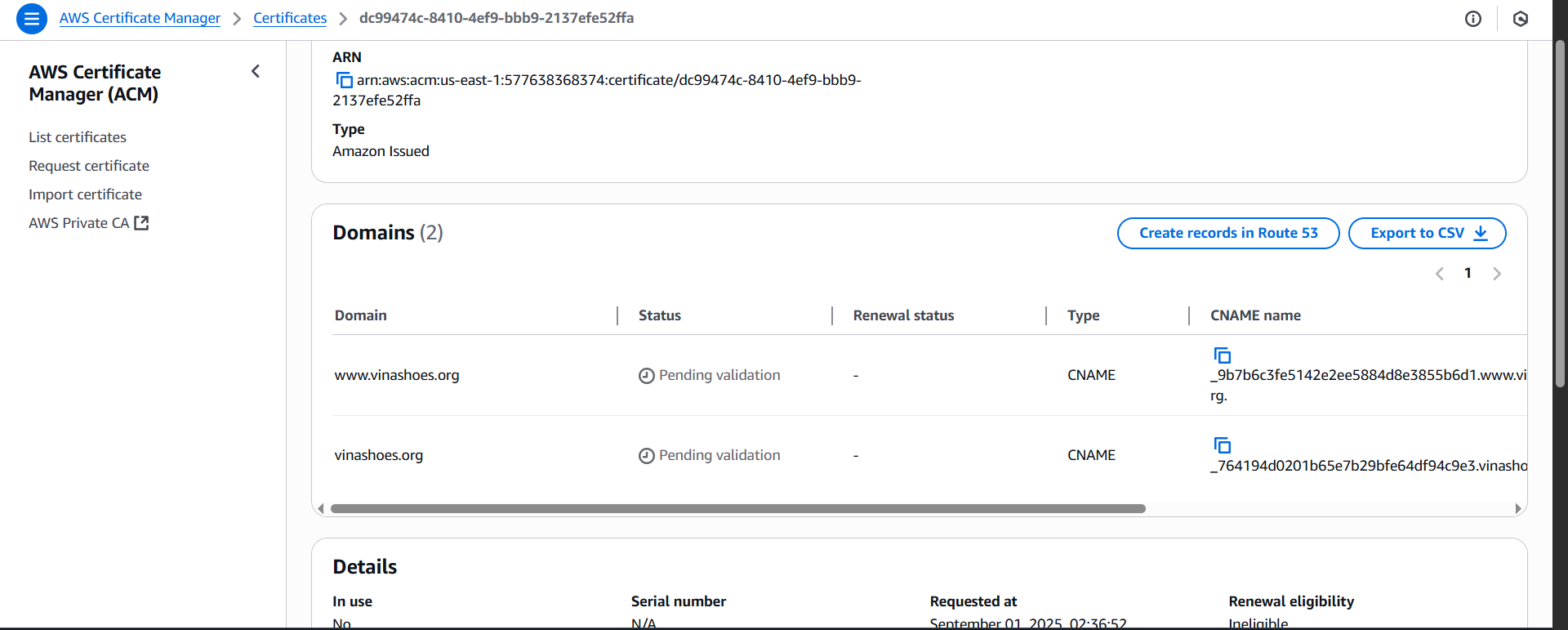Click the Type column header

point(1083,315)
